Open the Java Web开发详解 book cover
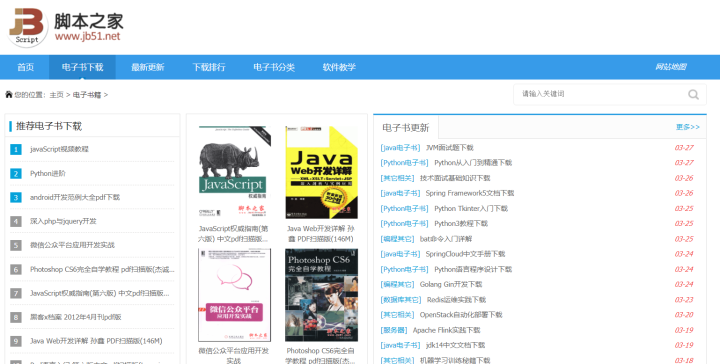Image resolution: width=720 pixels, height=364 pixels. coord(321,172)
